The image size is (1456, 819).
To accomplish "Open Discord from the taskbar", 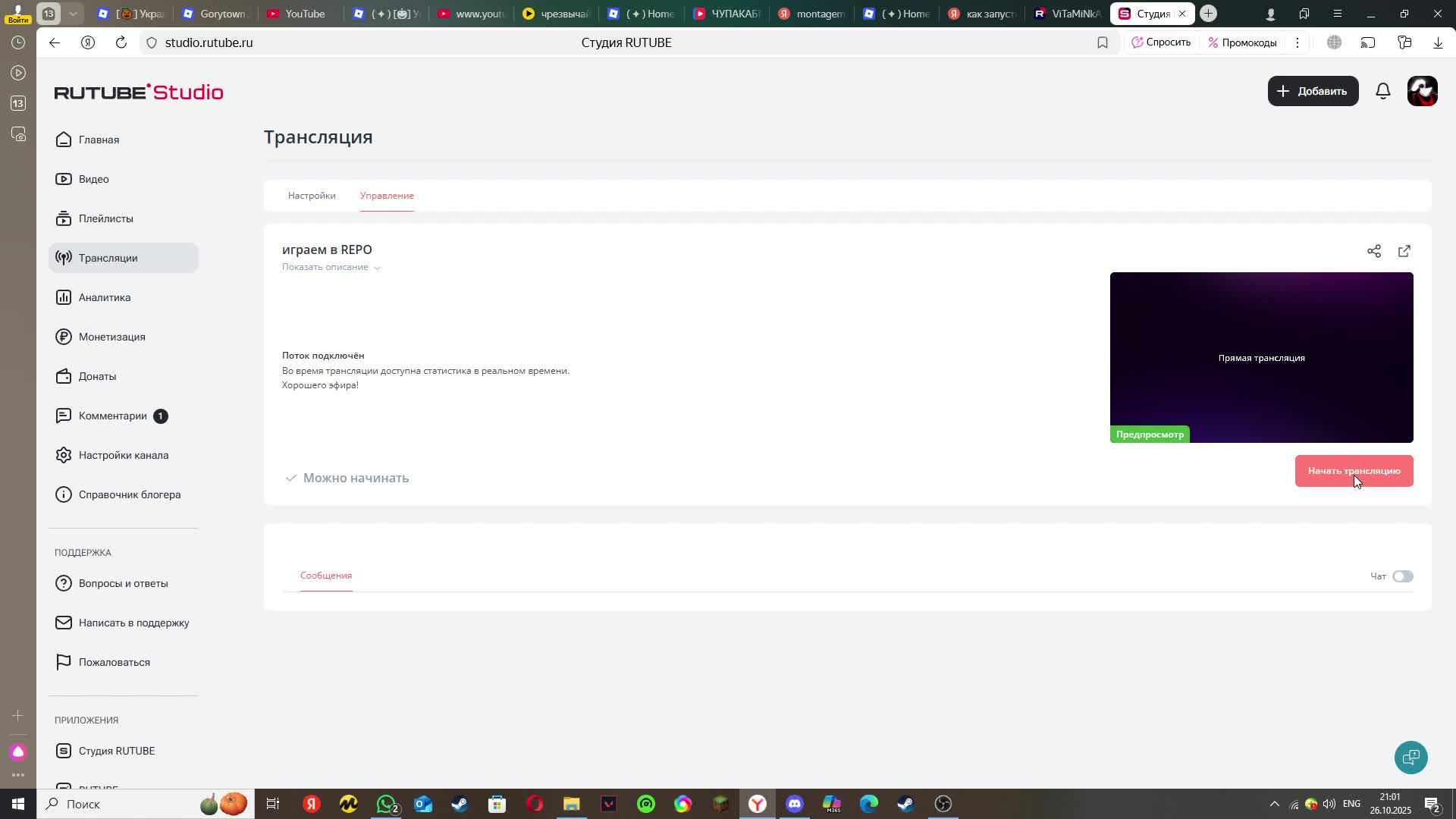I will (x=794, y=804).
